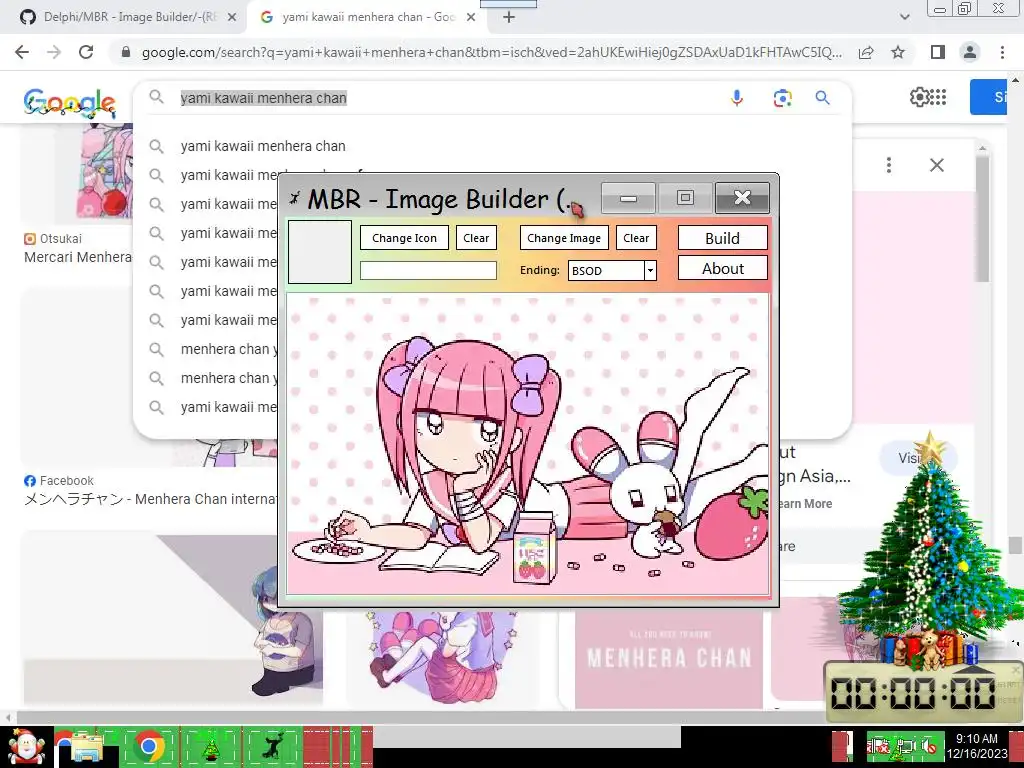The width and height of the screenshot is (1024, 768).
Task: Click the Menhera-chan image preview
Action: click(528, 444)
